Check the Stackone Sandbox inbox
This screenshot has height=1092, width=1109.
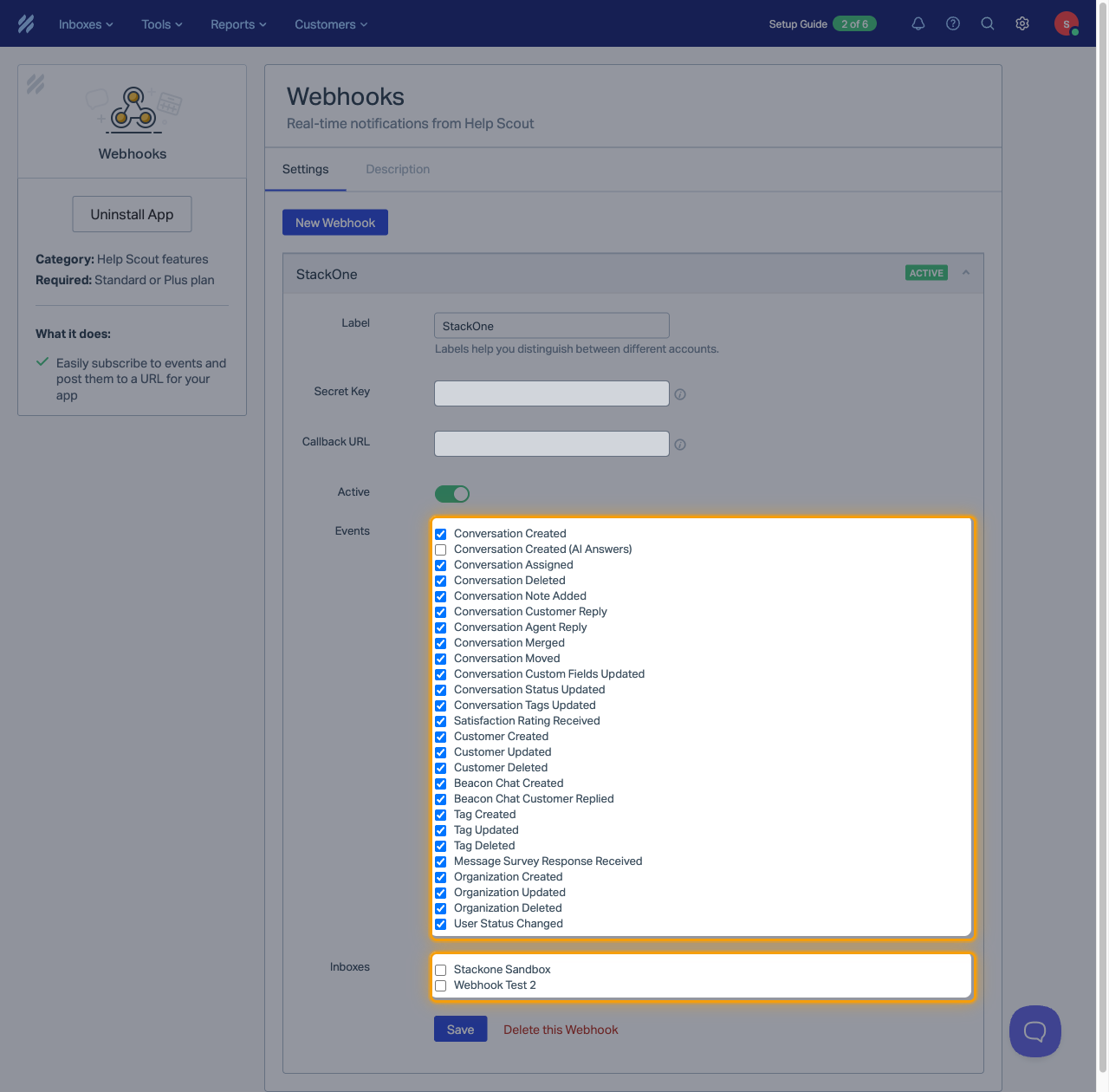[441, 970]
